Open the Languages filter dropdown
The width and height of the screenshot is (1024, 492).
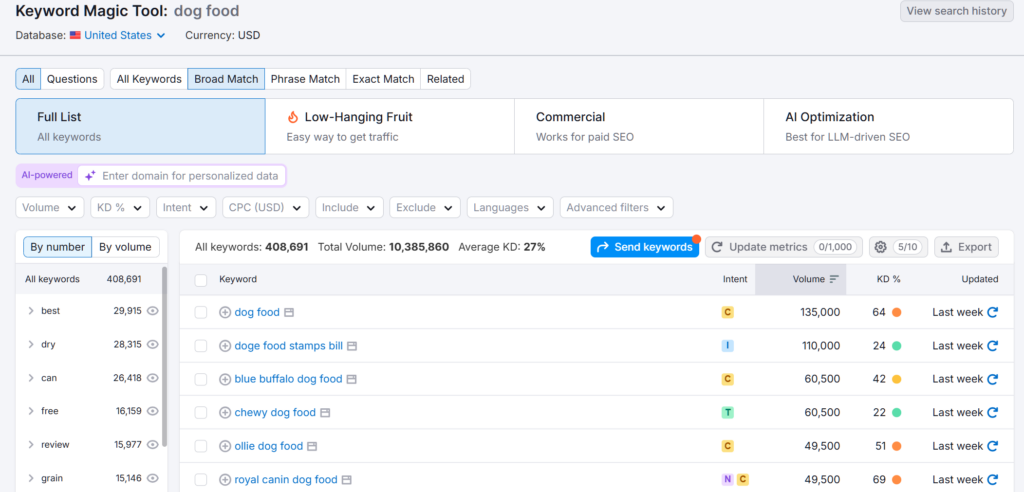click(x=510, y=208)
